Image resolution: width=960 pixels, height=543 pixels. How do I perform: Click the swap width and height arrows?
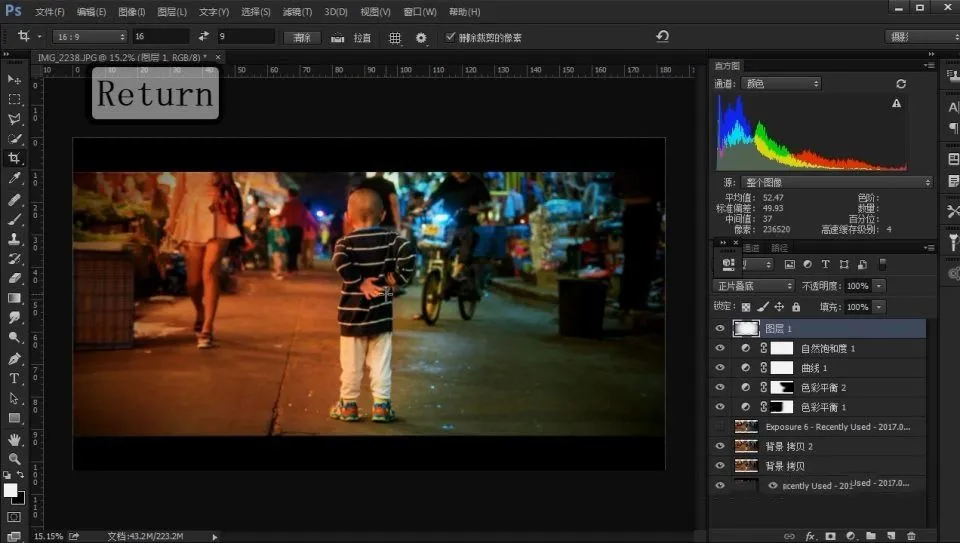click(204, 37)
